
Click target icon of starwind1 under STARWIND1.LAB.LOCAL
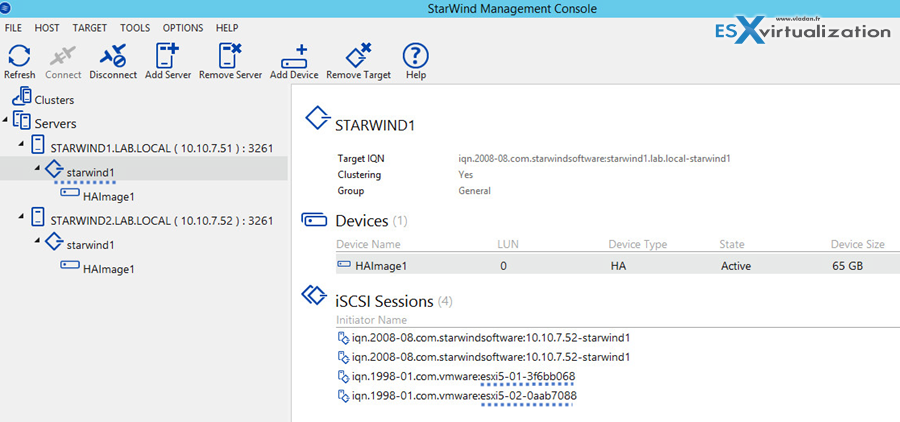click(53, 168)
